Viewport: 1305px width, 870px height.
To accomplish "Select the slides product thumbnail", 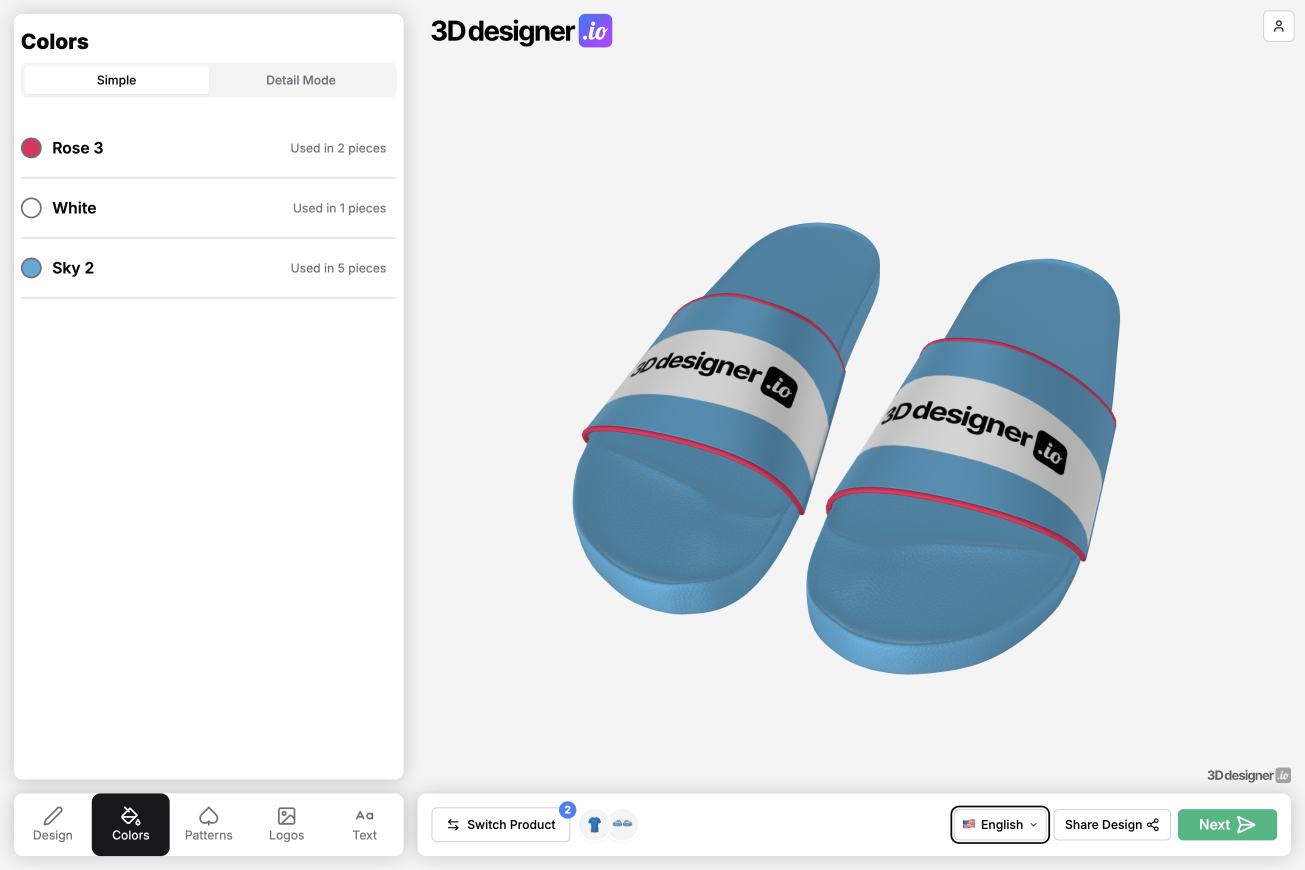I will (x=623, y=825).
